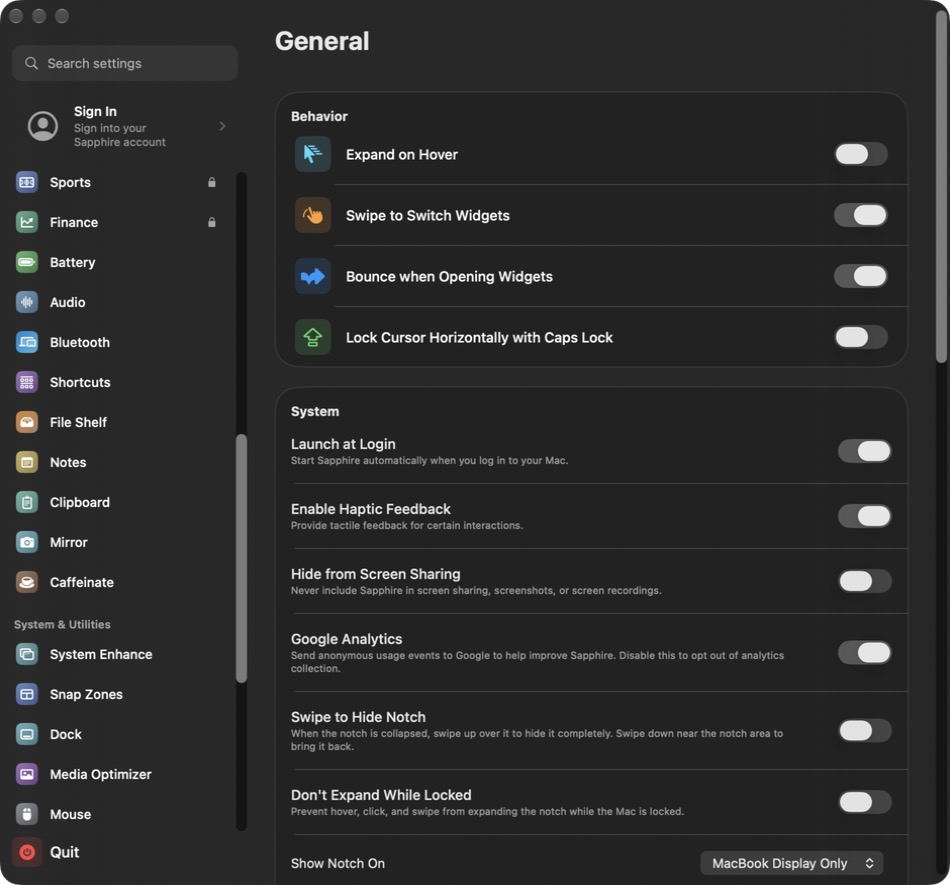The width and height of the screenshot is (950, 885).
Task: Enable Swipe to Hide Notch
Action: point(865,731)
